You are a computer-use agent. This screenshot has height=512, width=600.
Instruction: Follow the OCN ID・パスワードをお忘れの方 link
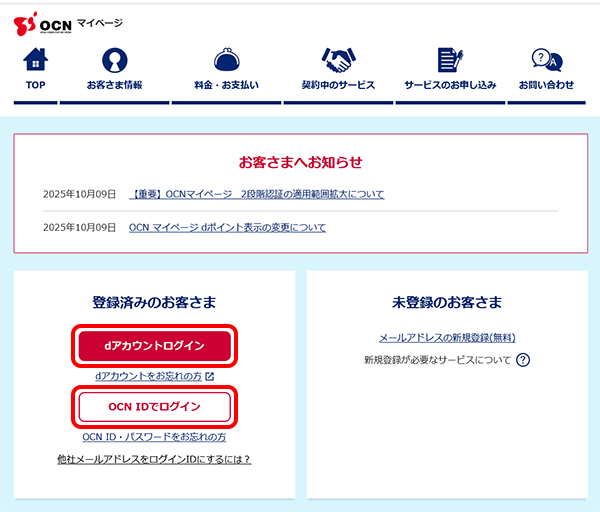(154, 437)
